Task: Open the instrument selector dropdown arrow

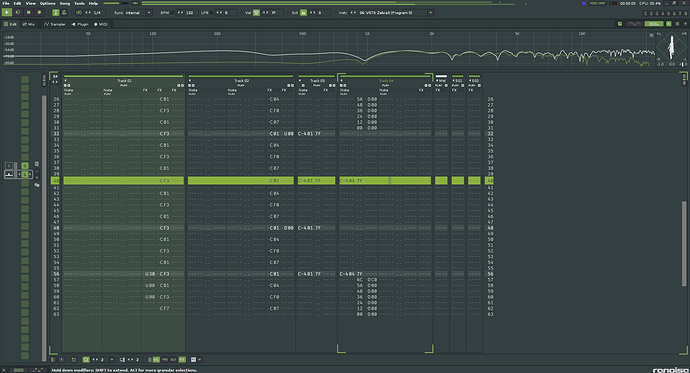Action: (x=430, y=13)
